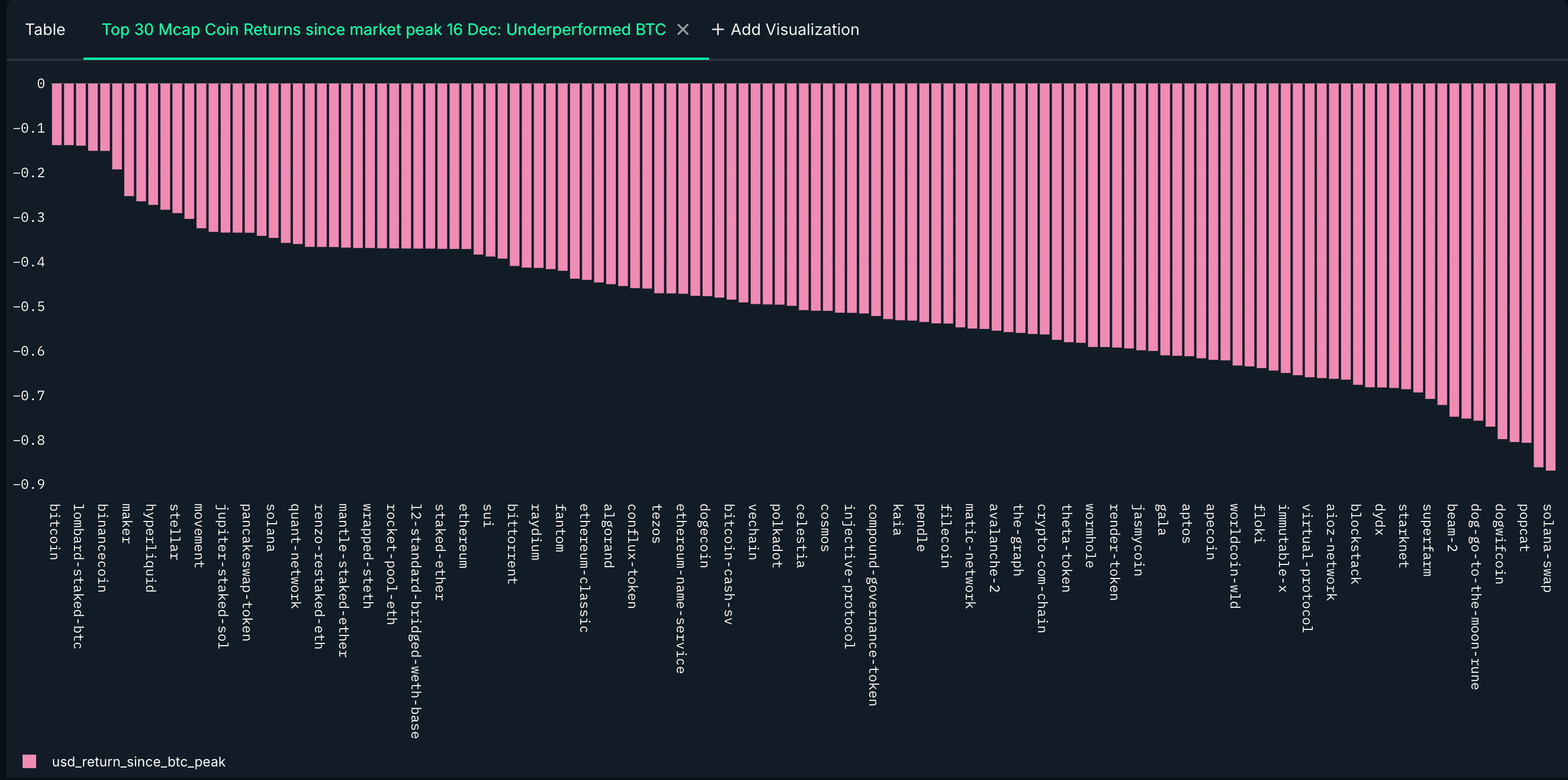The image size is (1568, 780).
Task: Click the pink legend color swatch
Action: pos(29,761)
